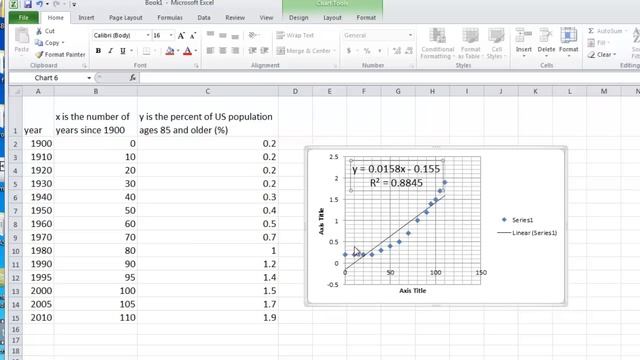640x360 pixels.
Task: Click the Center alignment icon
Action: 222,51
